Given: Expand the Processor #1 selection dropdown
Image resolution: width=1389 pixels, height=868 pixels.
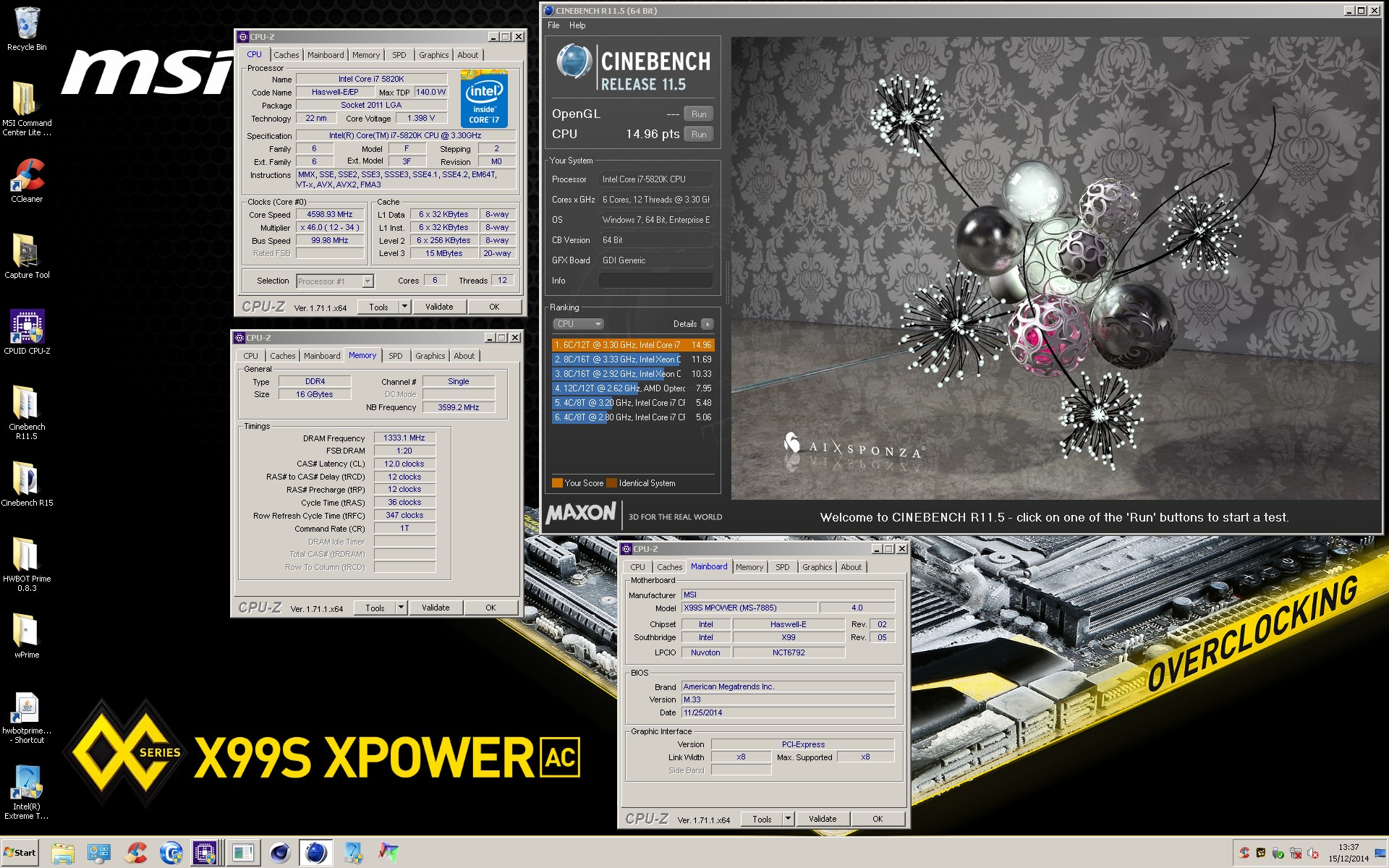Looking at the screenshot, I should point(368,281).
